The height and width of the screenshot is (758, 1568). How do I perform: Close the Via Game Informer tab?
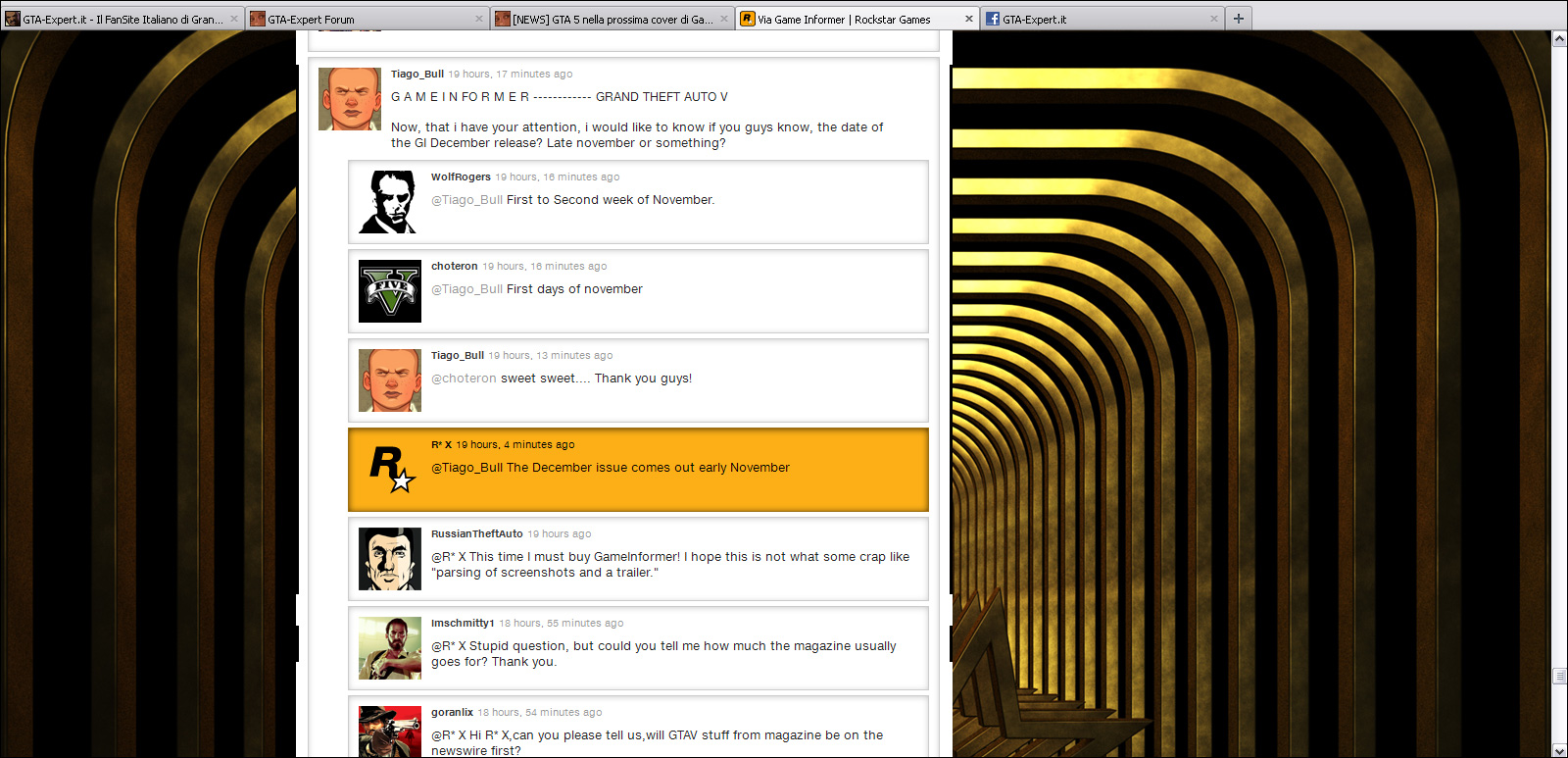[969, 19]
